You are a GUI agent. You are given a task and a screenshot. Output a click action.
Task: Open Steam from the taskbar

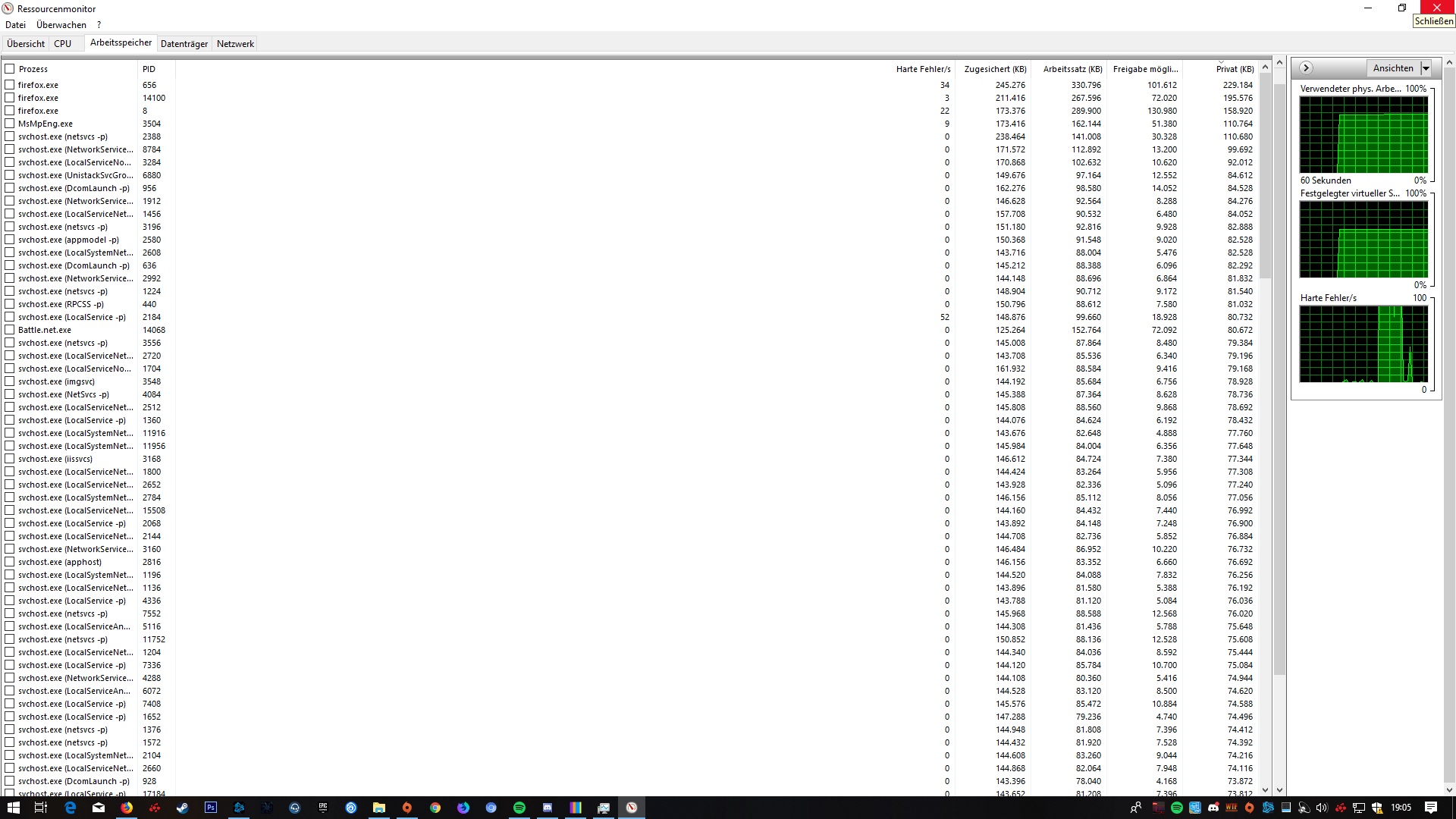183,808
